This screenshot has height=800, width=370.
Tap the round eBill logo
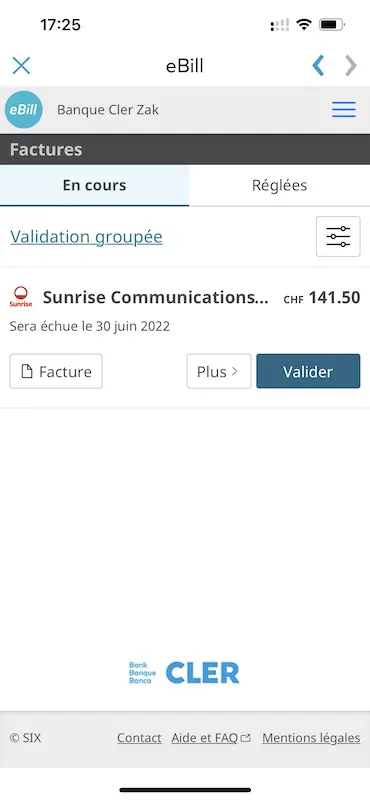(x=23, y=110)
